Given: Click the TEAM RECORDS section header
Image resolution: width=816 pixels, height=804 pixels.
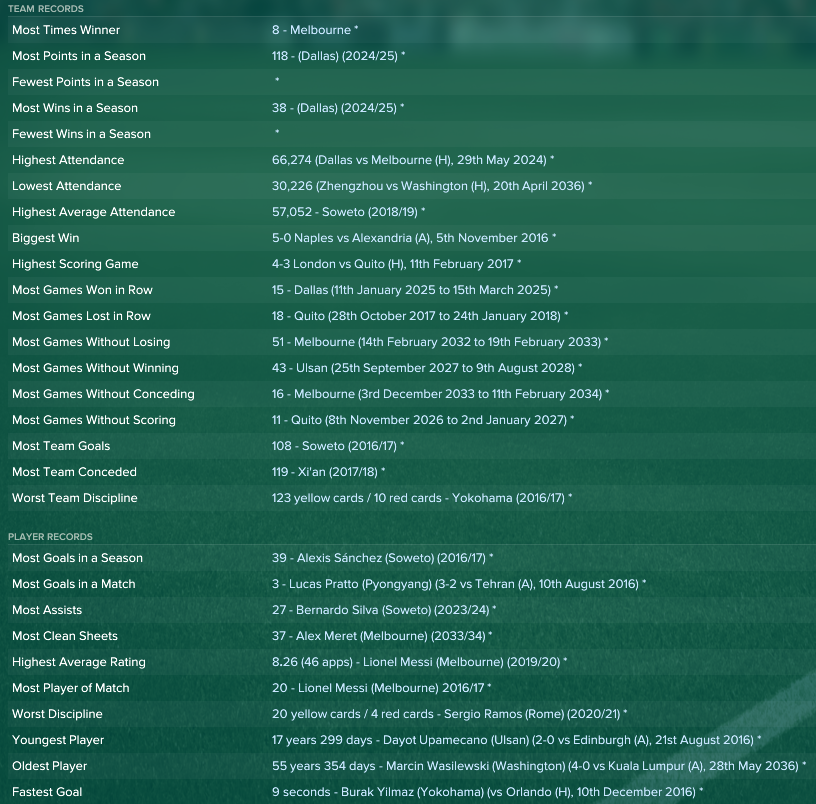Looking at the screenshot, I should click(x=46, y=8).
